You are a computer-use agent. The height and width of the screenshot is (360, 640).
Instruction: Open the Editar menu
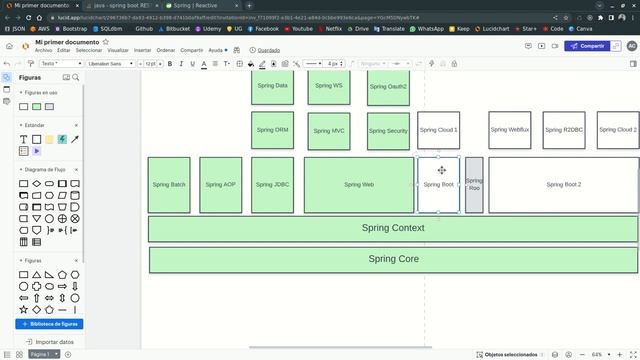point(64,50)
